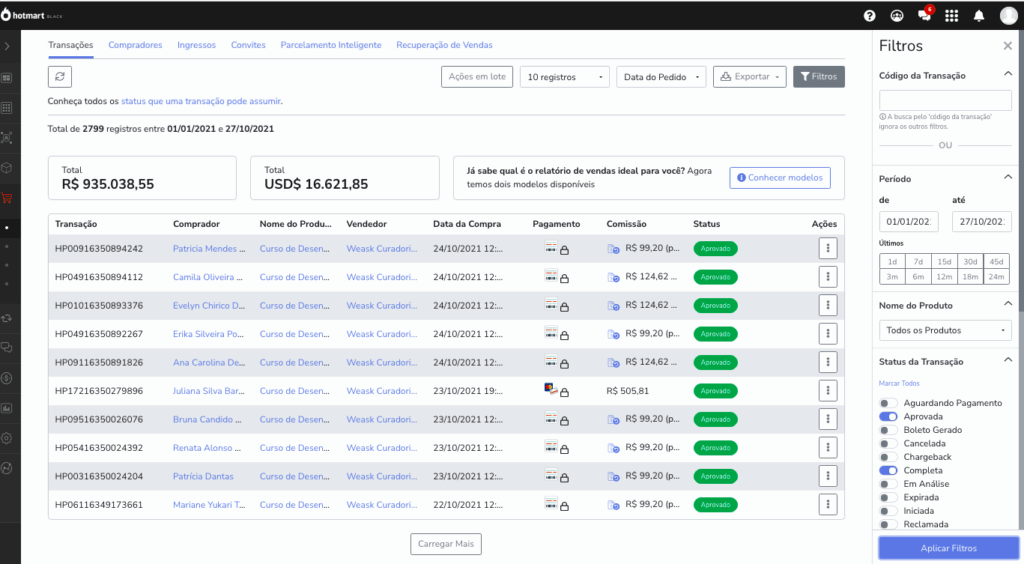The height and width of the screenshot is (564, 1024).
Task: Open actions menu for HP01016350893376
Action: (828, 305)
